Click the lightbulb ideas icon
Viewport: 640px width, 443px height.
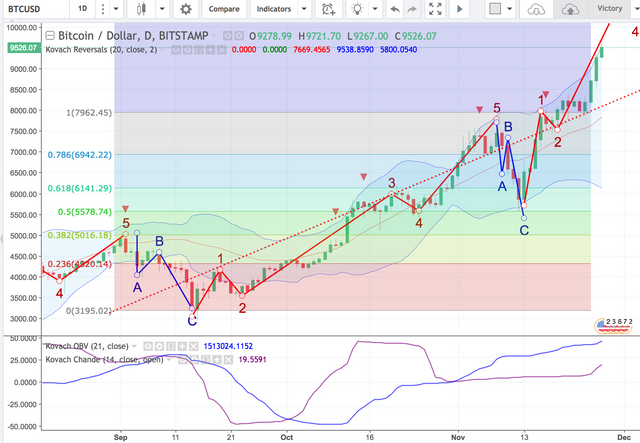coord(358,9)
